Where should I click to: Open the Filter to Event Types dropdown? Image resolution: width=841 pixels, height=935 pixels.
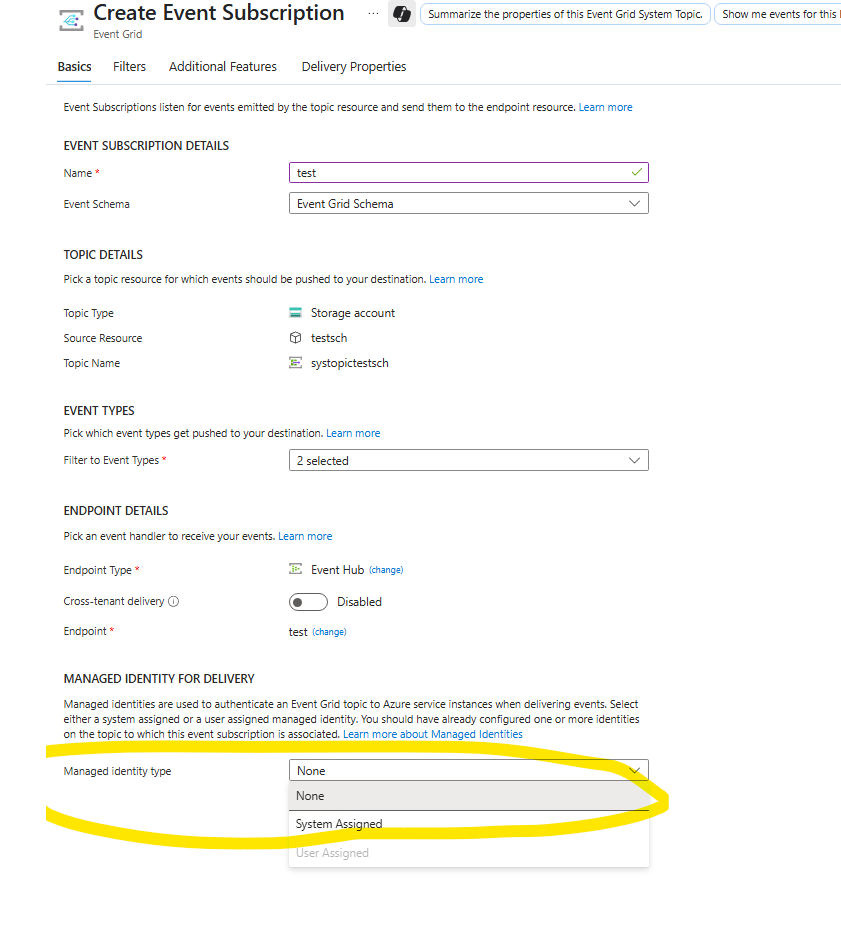469,460
